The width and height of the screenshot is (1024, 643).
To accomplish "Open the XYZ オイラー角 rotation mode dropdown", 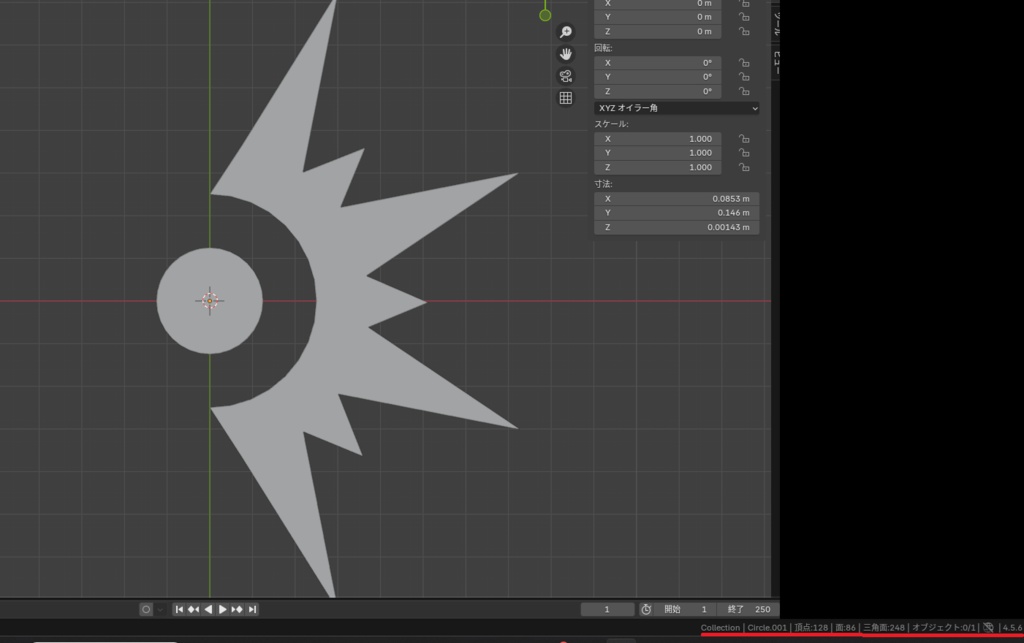I will coord(677,108).
